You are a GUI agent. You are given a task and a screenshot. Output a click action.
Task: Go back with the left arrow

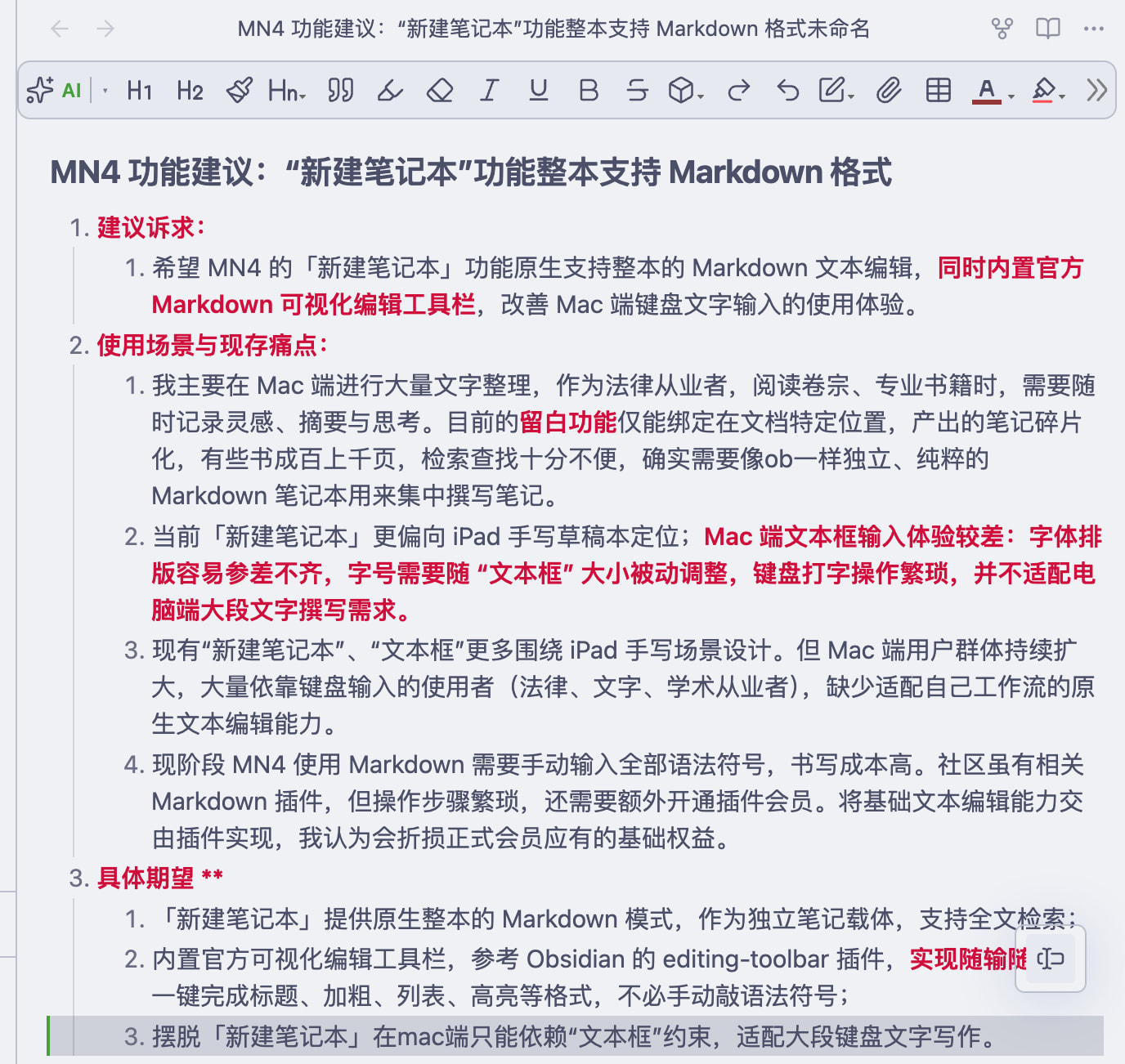[60, 29]
